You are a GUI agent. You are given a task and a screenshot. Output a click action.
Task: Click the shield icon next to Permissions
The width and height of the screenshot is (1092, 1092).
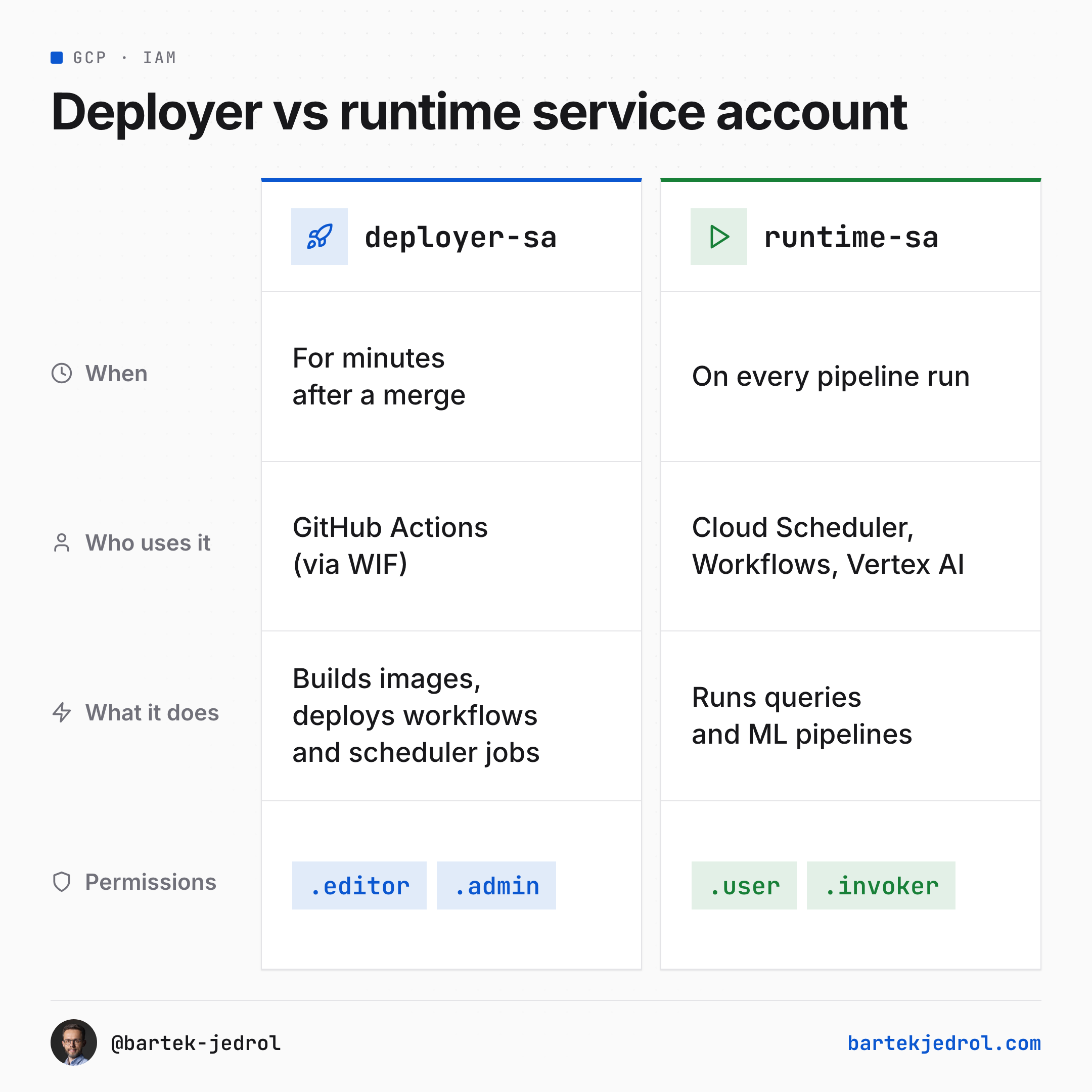62,882
